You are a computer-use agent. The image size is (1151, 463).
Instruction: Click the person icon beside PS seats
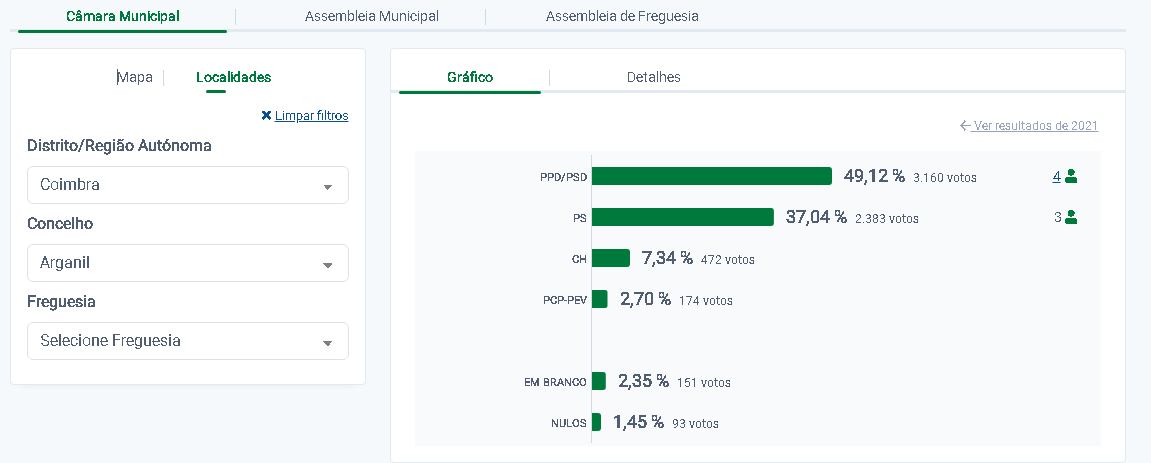point(1071,217)
